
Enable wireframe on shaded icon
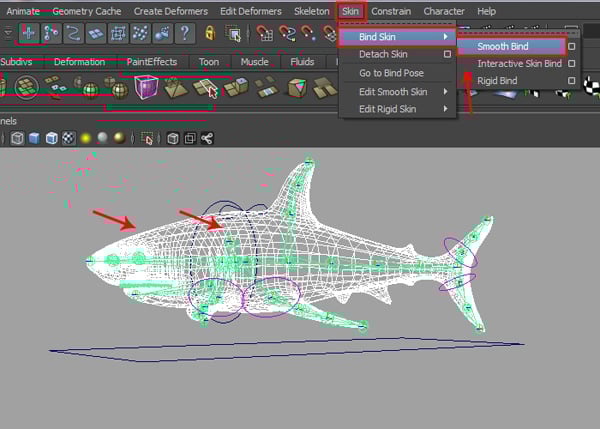(51, 138)
